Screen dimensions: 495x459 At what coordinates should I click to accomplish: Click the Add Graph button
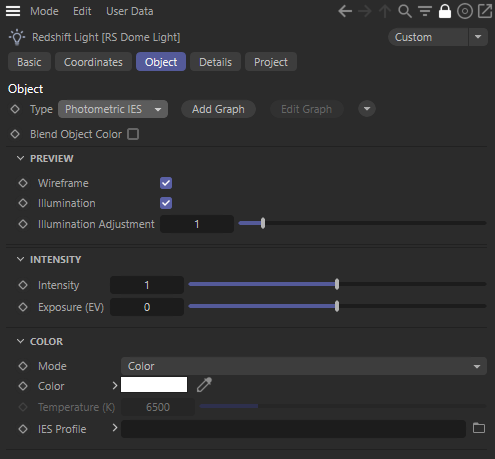click(x=218, y=109)
